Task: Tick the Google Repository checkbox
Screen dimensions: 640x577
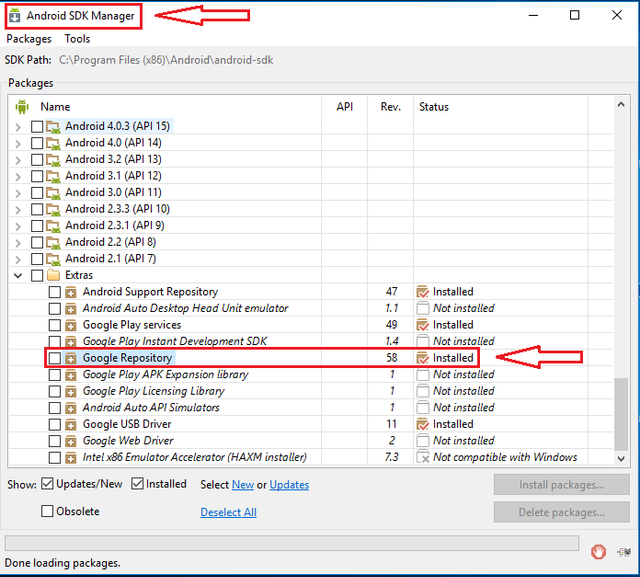Action: coord(54,358)
